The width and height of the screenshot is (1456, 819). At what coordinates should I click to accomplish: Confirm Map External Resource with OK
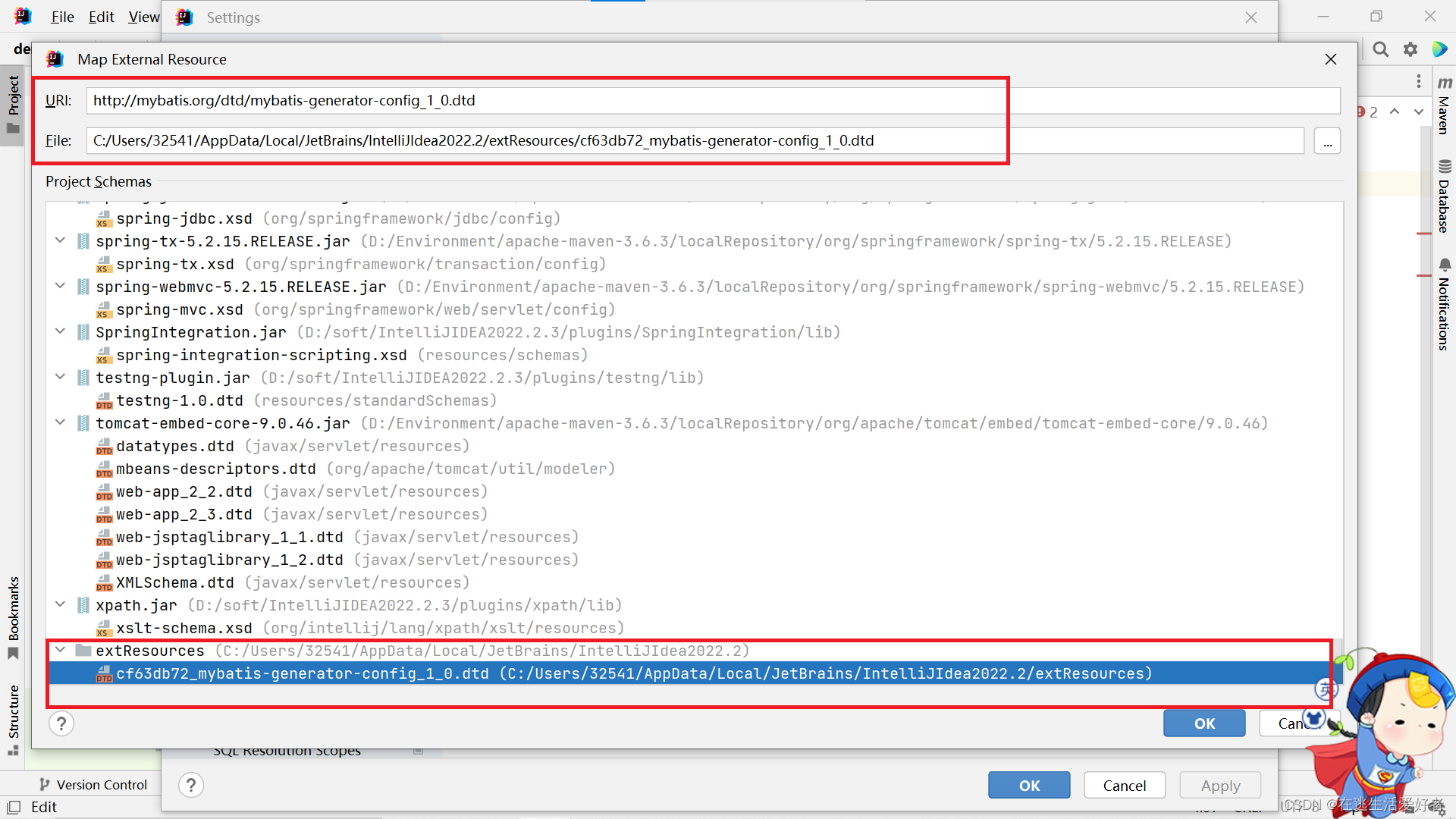(x=1204, y=723)
